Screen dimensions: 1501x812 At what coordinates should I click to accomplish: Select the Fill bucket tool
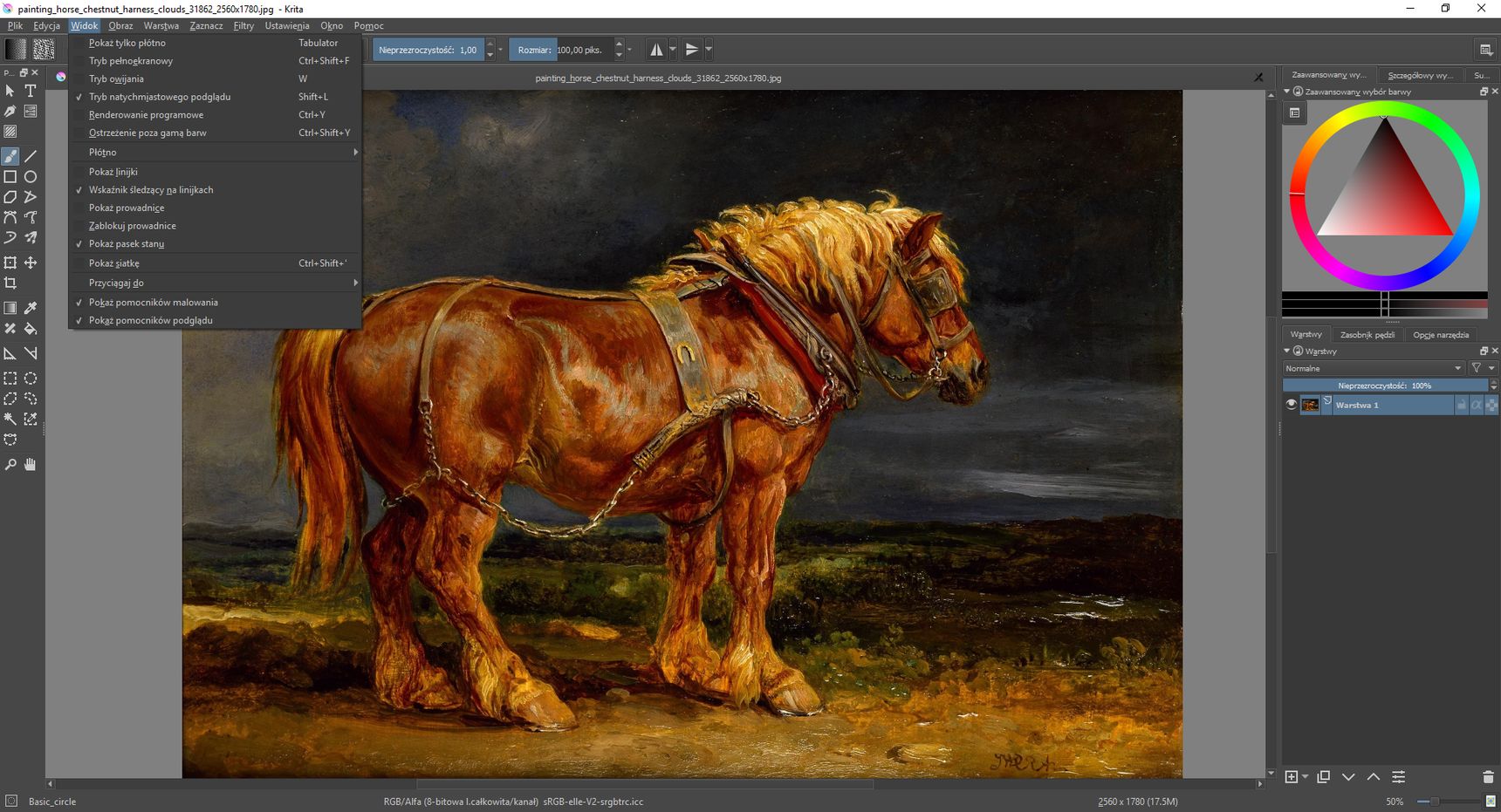click(31, 328)
